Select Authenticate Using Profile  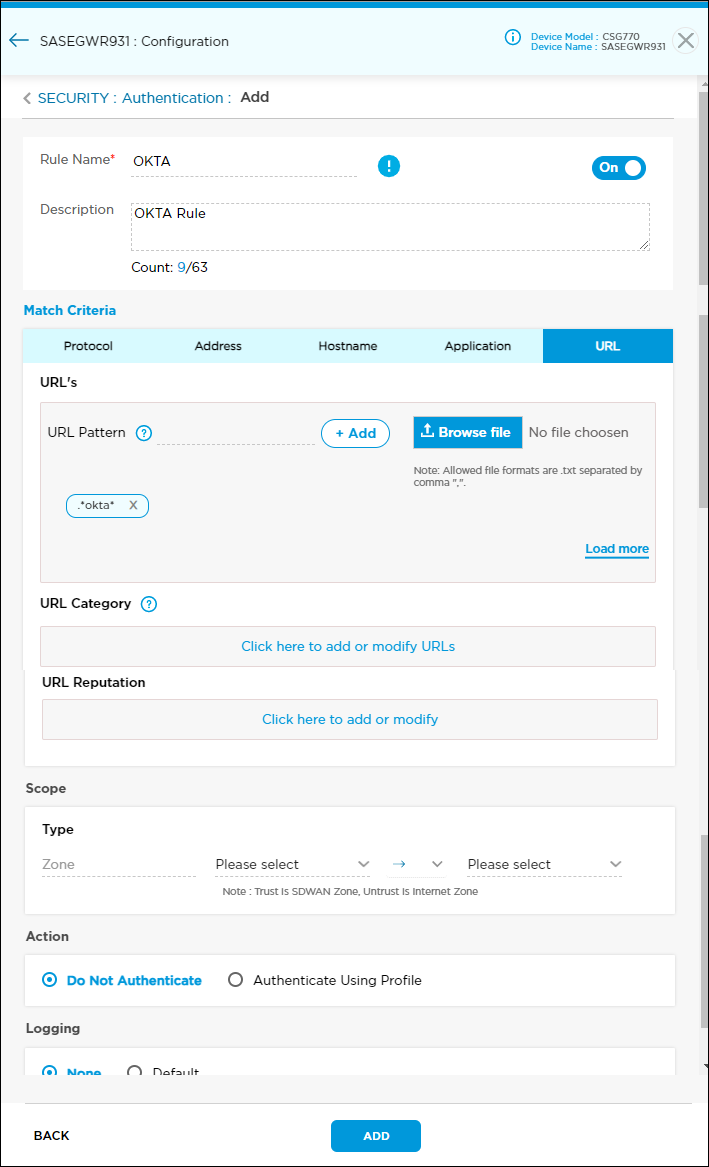[x=235, y=980]
